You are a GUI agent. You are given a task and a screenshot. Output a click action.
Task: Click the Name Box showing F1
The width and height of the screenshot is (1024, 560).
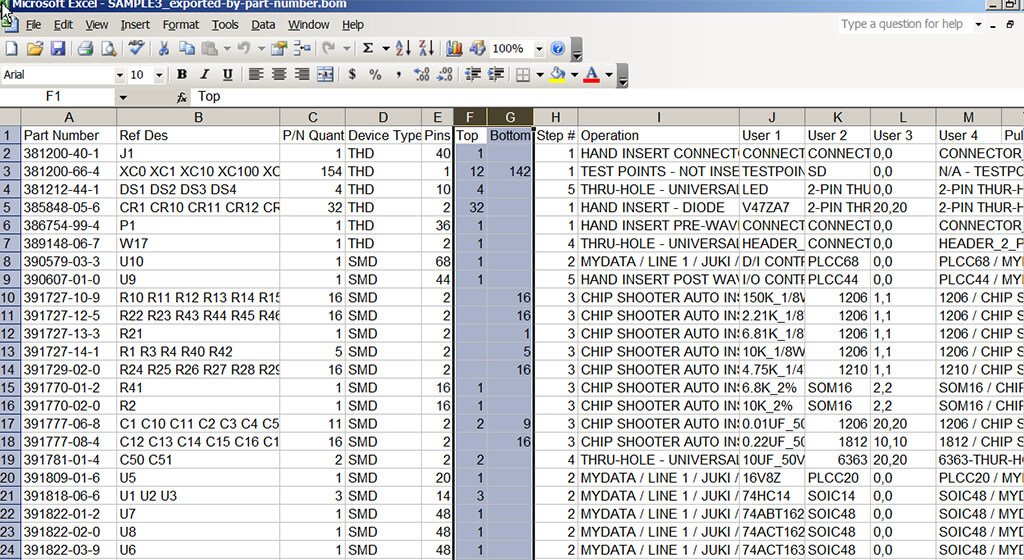coord(57,97)
